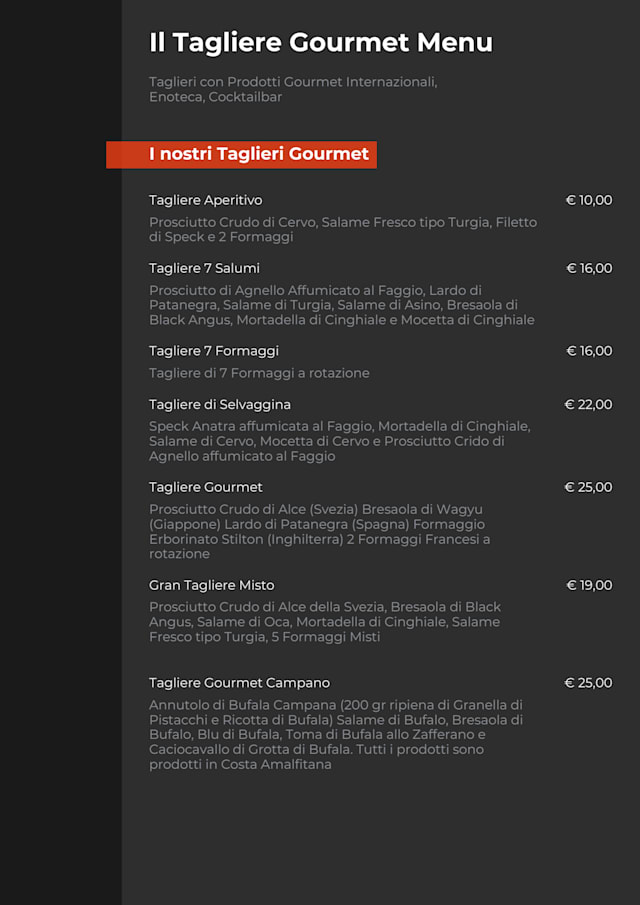Click the Tagliere Aperitivo description text
This screenshot has height=905, width=640.
(x=342, y=230)
